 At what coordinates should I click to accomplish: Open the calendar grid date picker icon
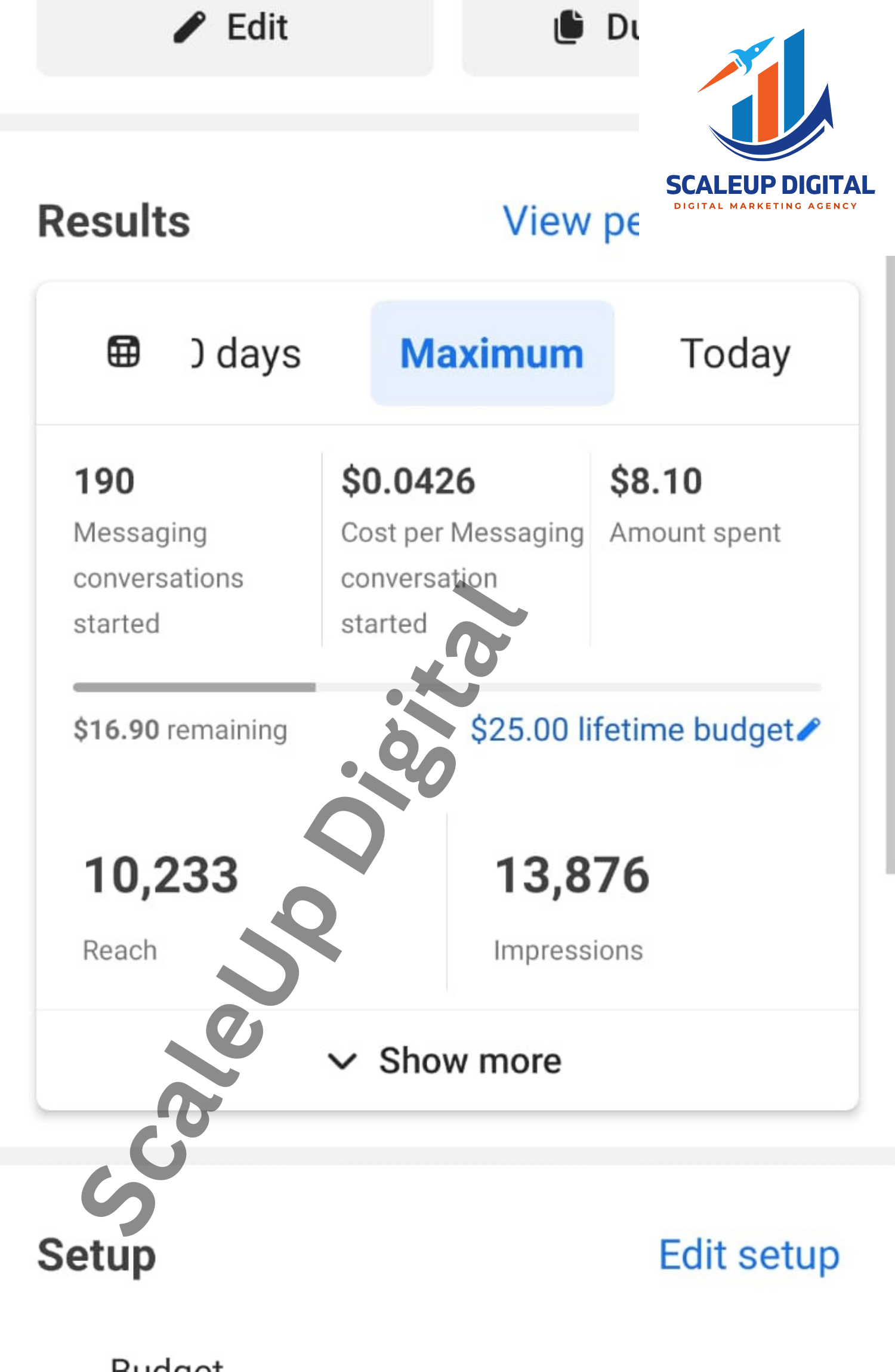pos(124,352)
